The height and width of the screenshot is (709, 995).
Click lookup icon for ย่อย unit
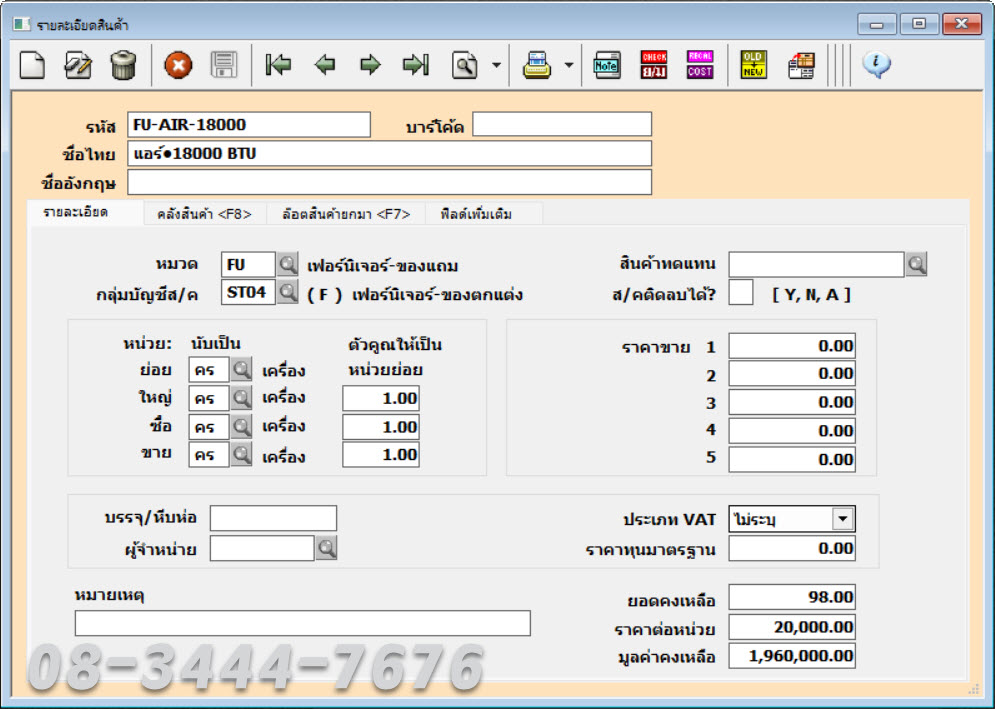pyautogui.click(x=241, y=369)
